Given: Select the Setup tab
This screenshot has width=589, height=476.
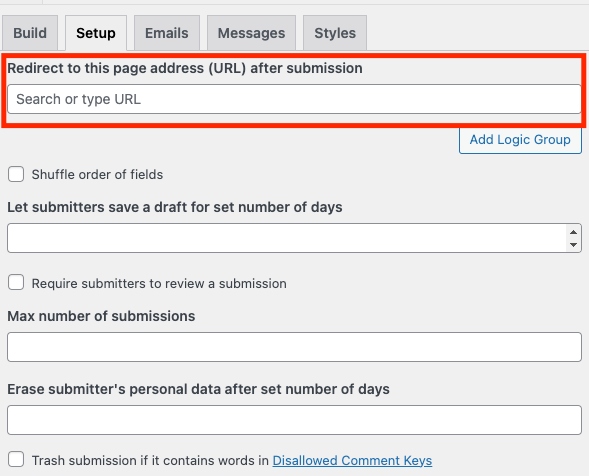Looking at the screenshot, I should (96, 33).
